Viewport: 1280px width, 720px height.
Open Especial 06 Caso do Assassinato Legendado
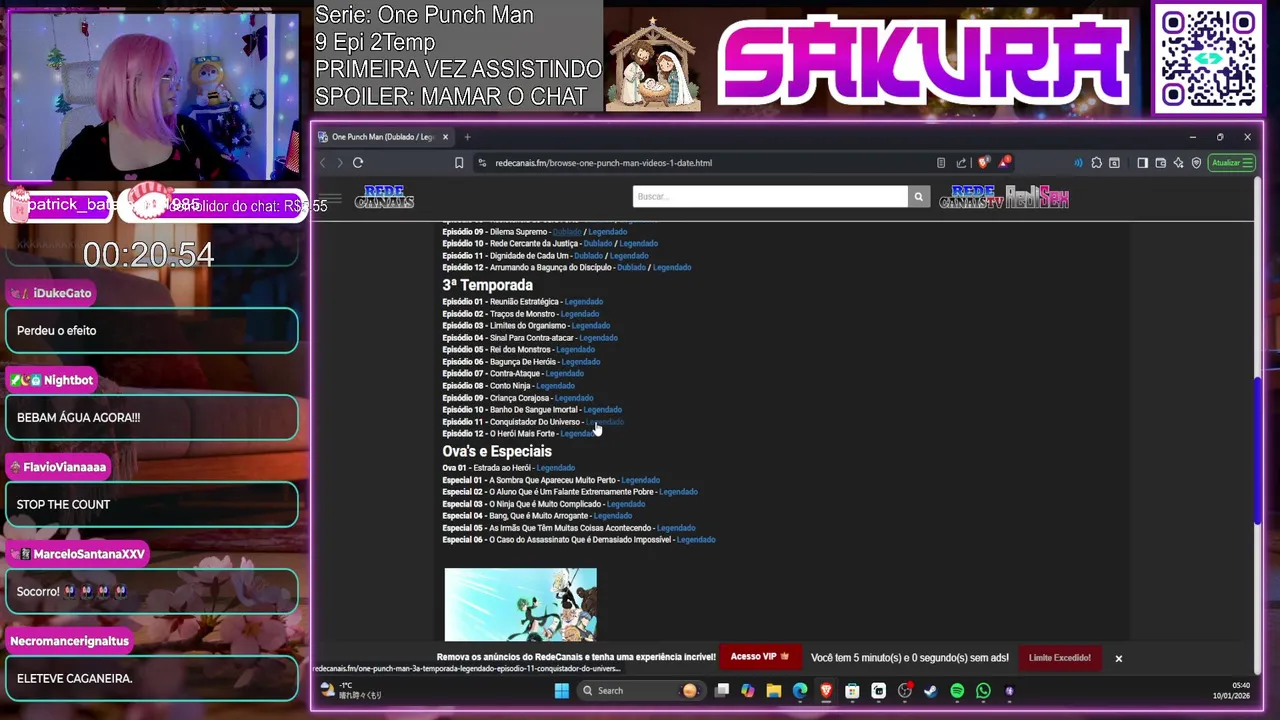696,540
